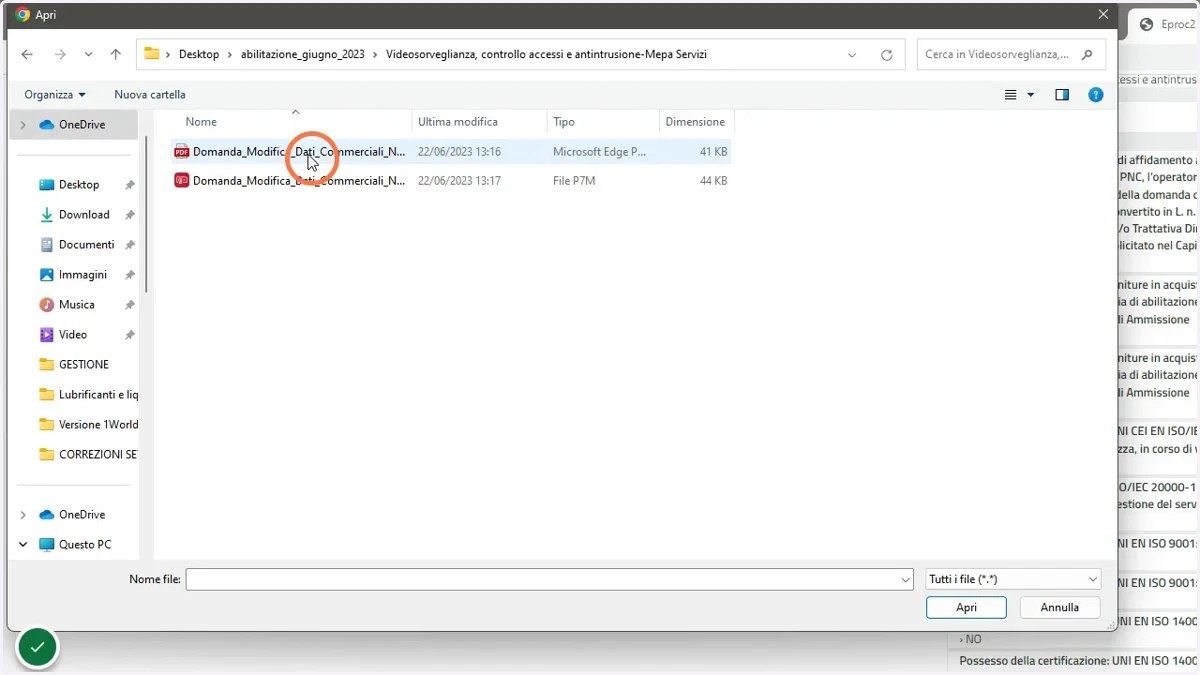The image size is (1200, 675).
Task: Click the pin icon beside Video
Action: (130, 335)
